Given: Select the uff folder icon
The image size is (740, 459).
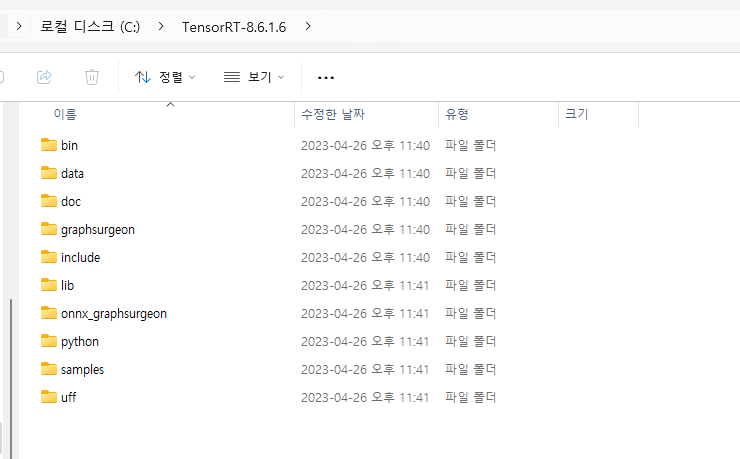Looking at the screenshot, I should coord(49,397).
